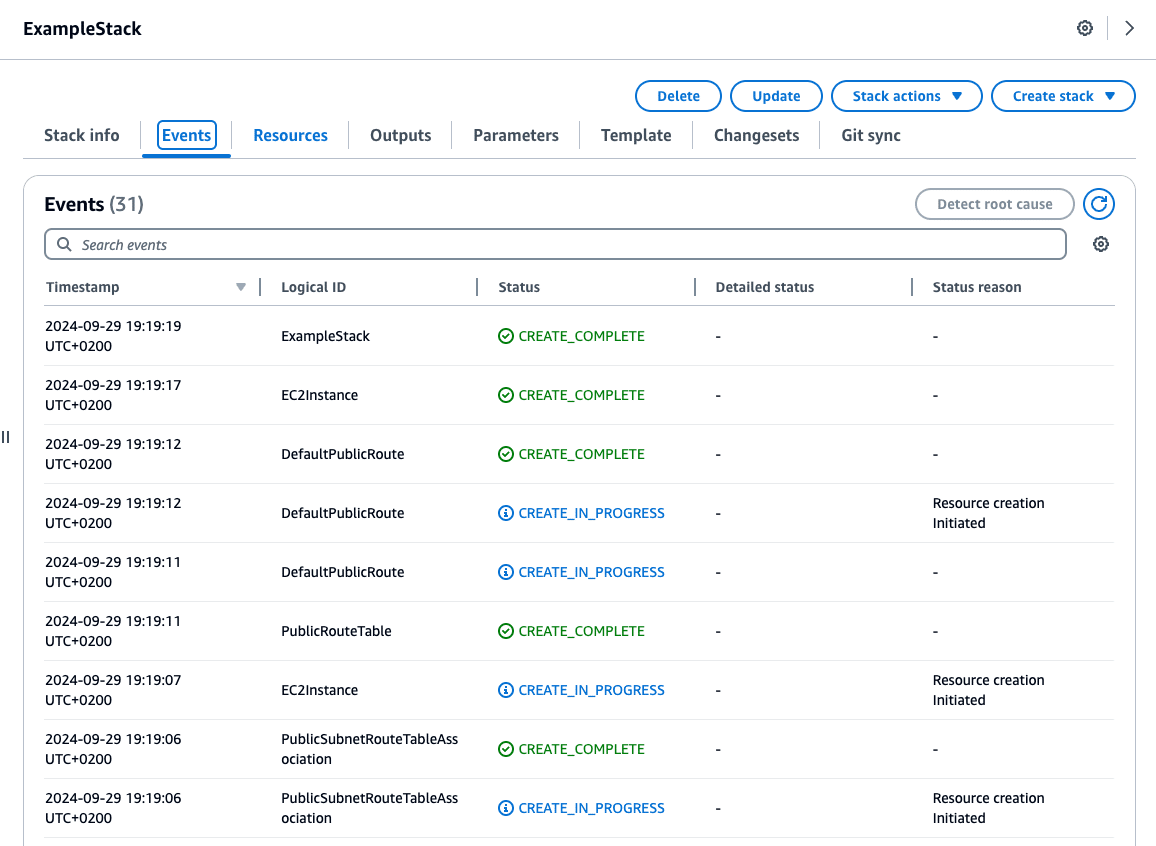Open the Template tab
This screenshot has width=1156, height=846.
(635, 135)
